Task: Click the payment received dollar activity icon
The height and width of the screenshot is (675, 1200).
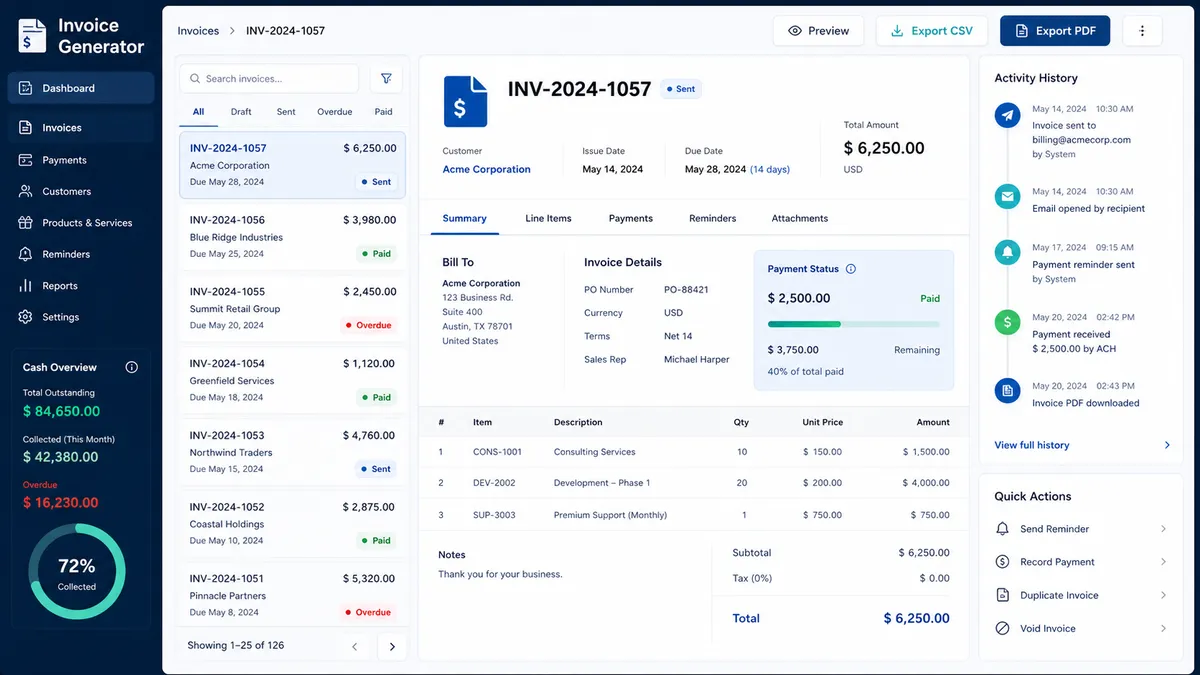Action: 1007,322
